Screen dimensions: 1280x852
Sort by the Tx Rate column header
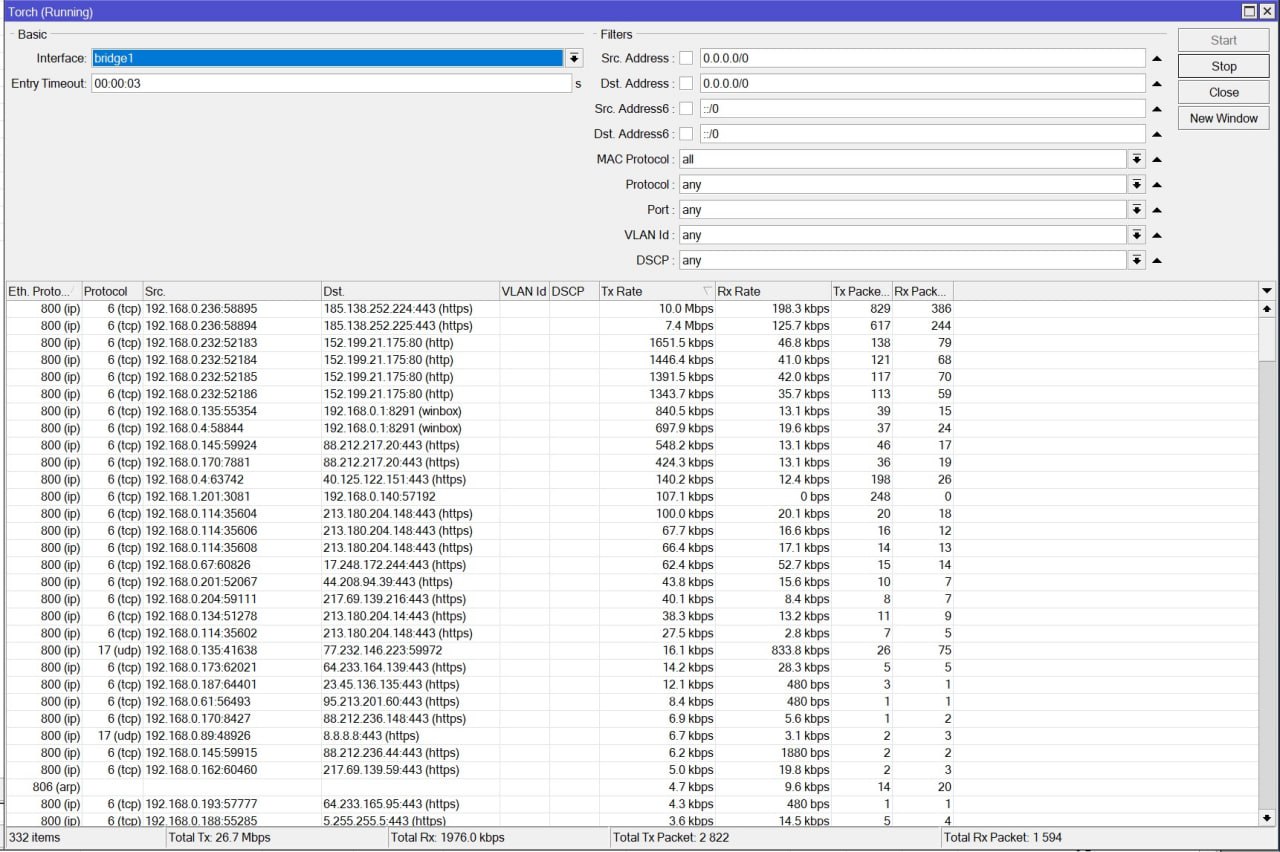[657, 291]
